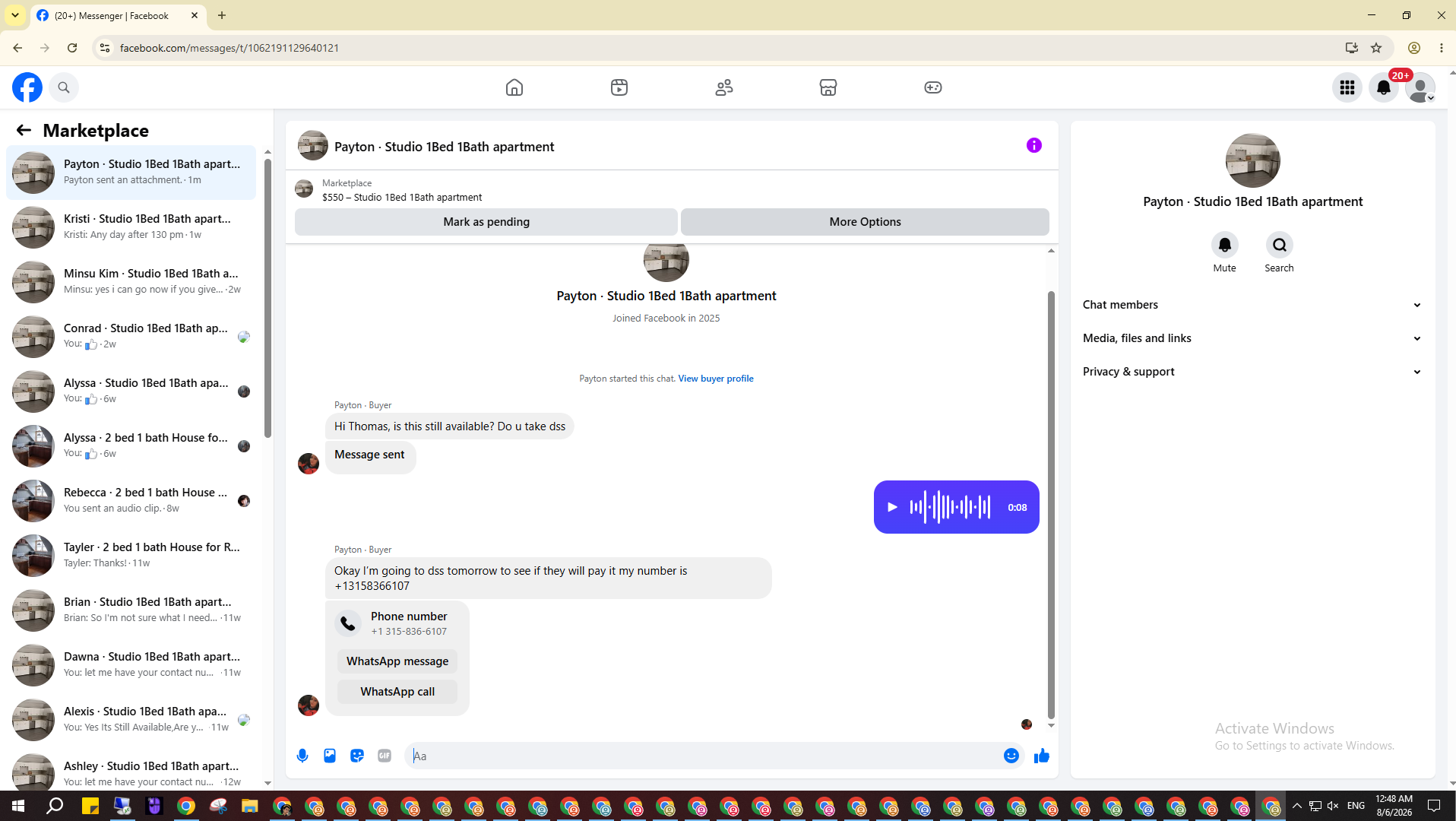Choose a sticker icon

click(x=357, y=756)
